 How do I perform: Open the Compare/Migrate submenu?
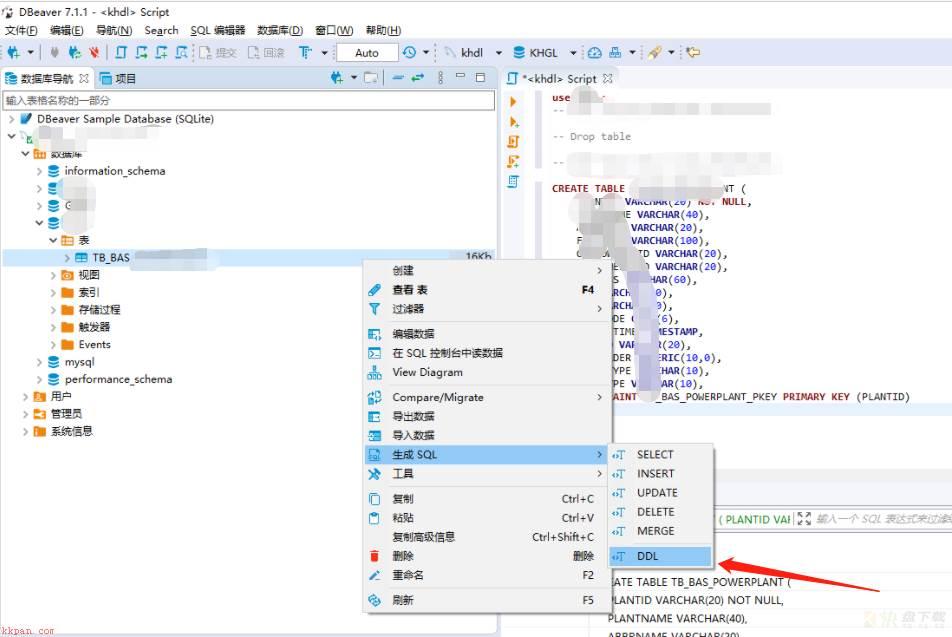point(486,397)
